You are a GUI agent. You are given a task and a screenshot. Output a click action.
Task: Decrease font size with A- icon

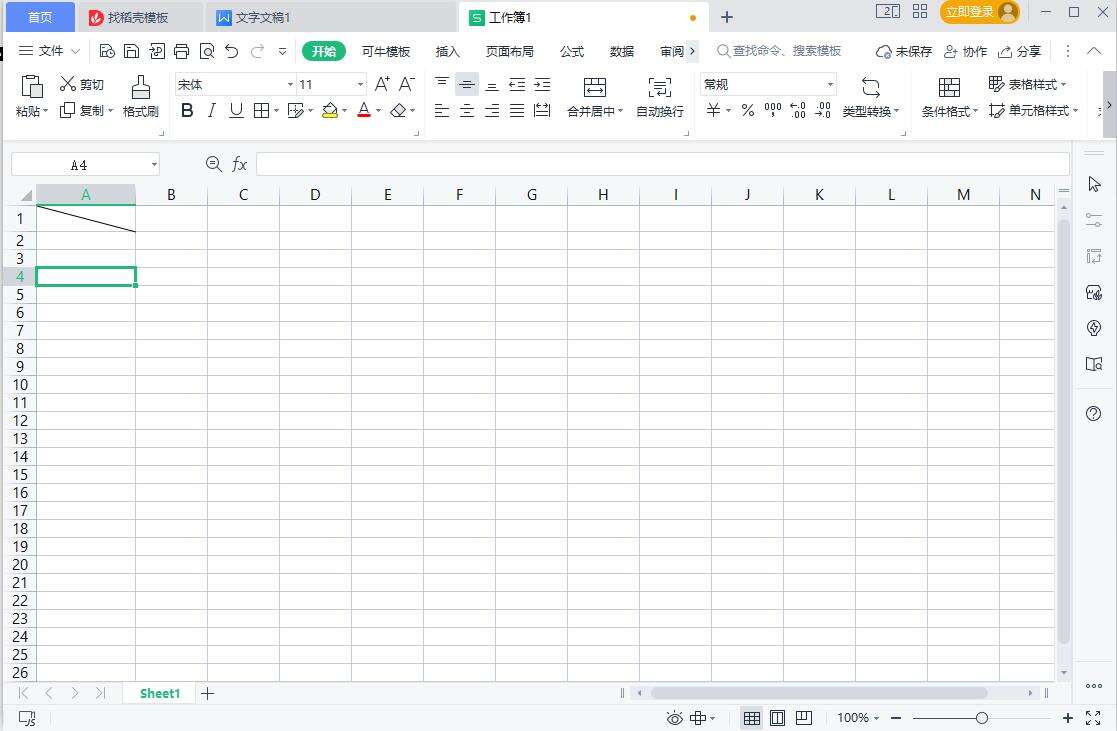point(407,84)
